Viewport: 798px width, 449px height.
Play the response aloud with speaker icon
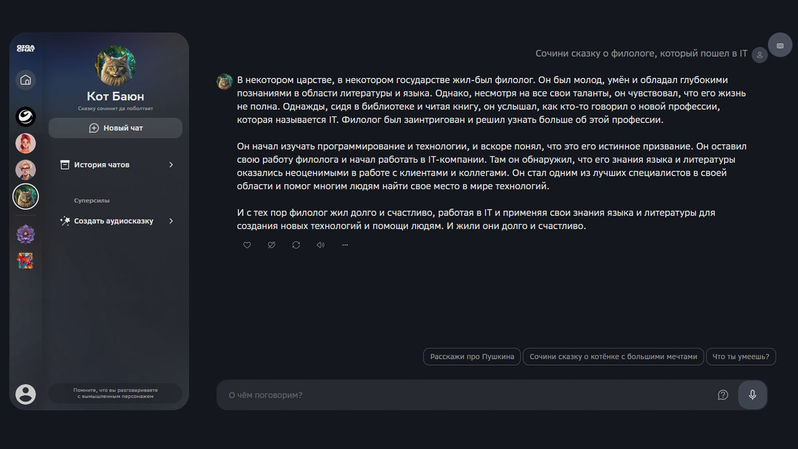click(x=320, y=245)
